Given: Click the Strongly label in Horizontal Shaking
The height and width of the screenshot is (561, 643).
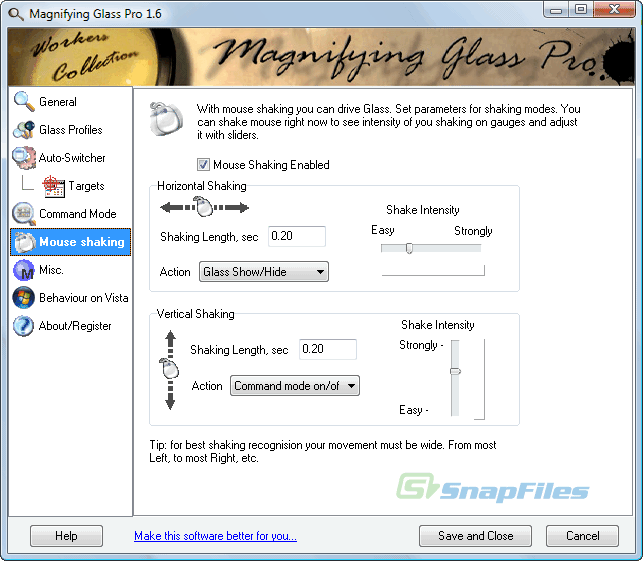Looking at the screenshot, I should 473,231.
